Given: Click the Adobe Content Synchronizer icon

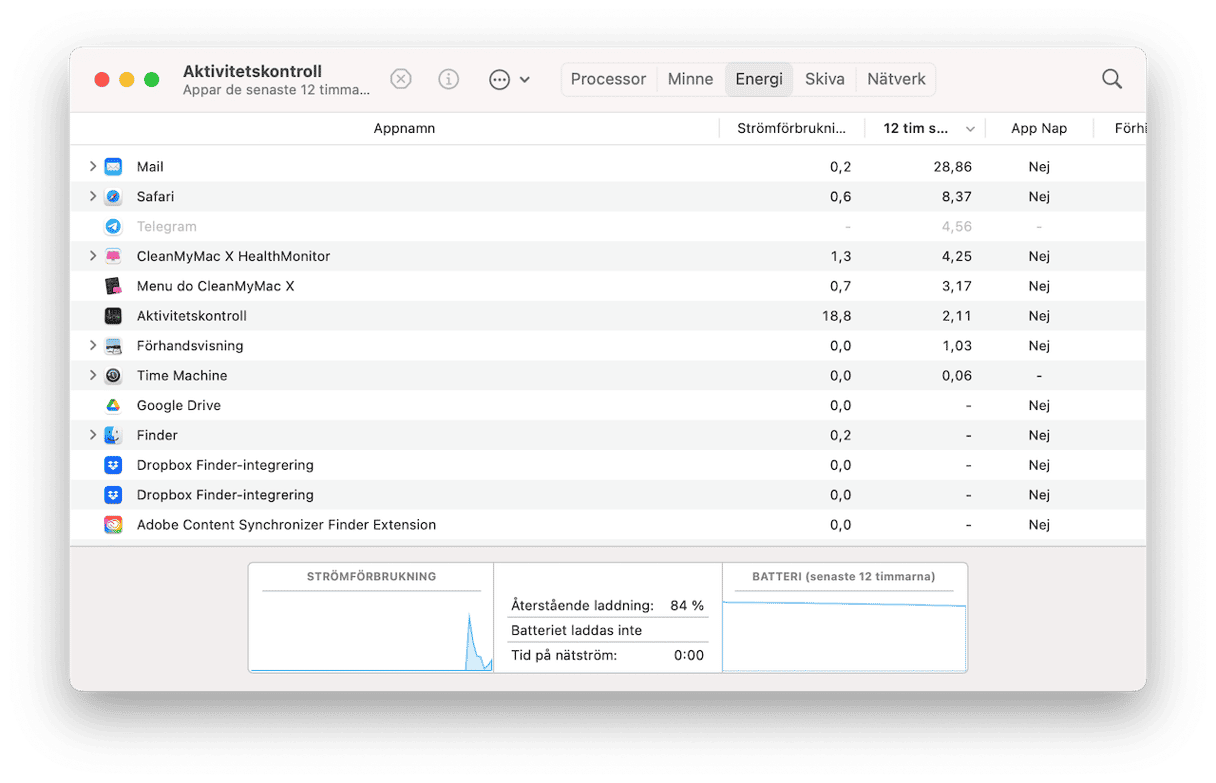Looking at the screenshot, I should [113, 525].
